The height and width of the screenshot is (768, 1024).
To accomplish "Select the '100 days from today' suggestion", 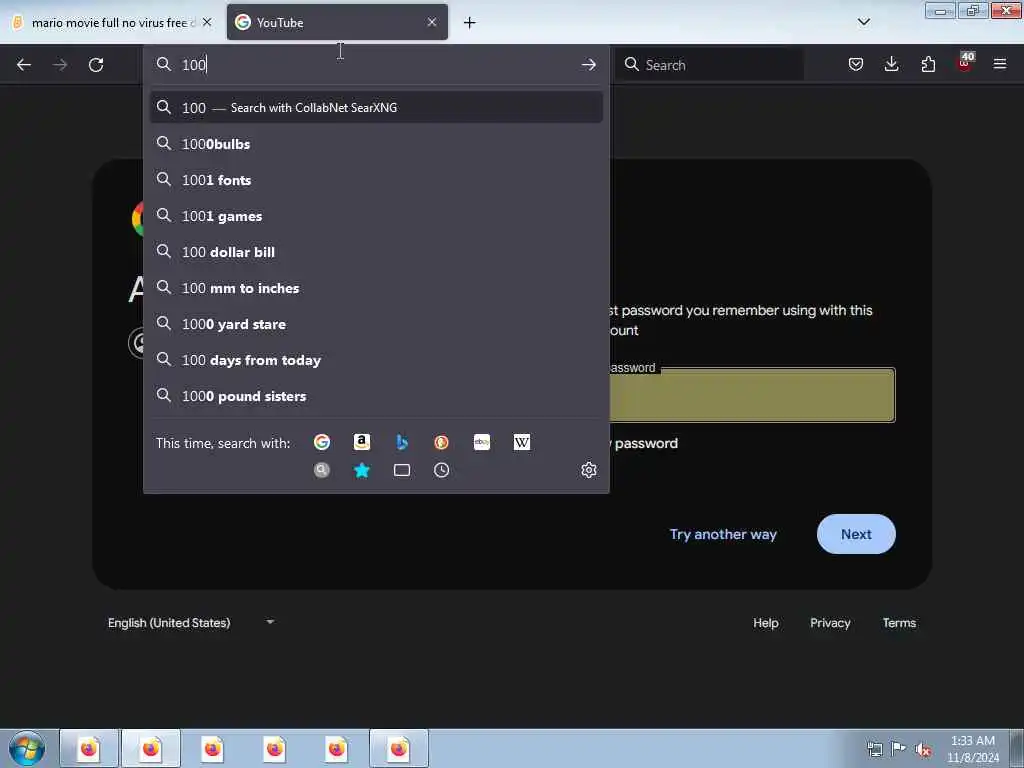I will click(x=376, y=360).
